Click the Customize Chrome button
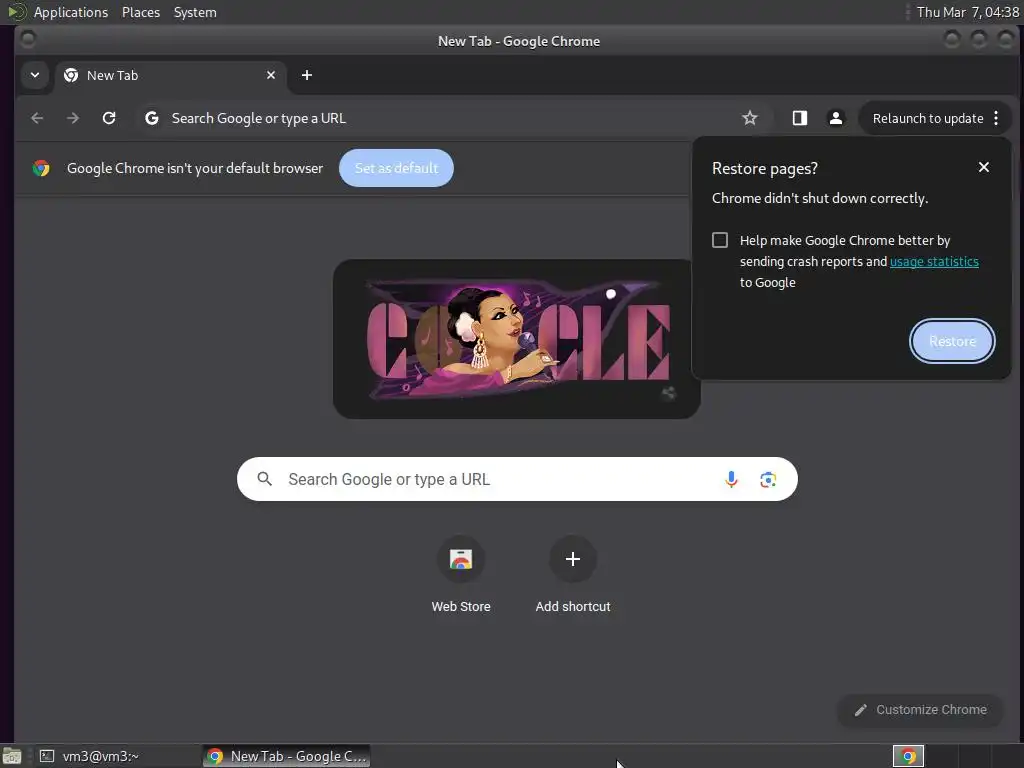 click(x=920, y=710)
